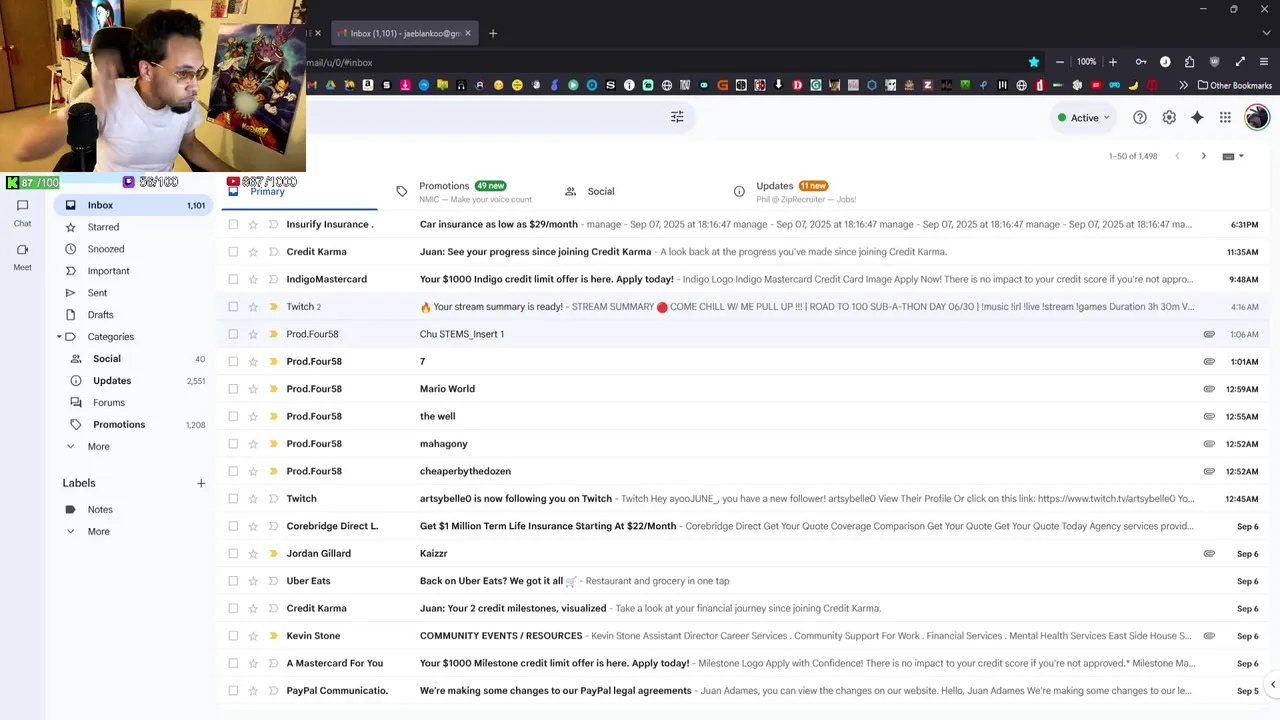Open attachment icon on Kaizzr email
The width and height of the screenshot is (1280, 720).
pyautogui.click(x=1209, y=553)
